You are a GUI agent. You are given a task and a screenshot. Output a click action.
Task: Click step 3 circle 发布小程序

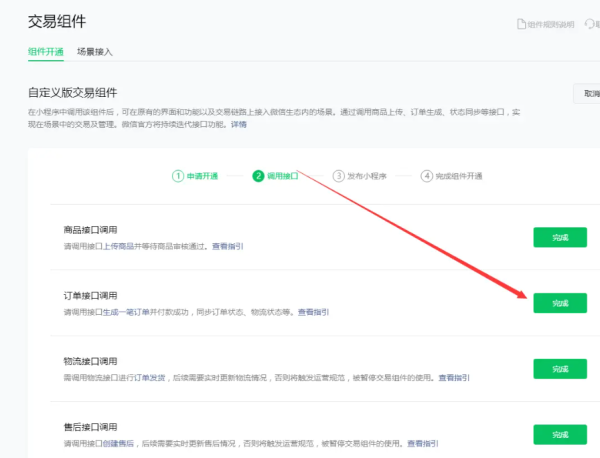(x=339, y=176)
